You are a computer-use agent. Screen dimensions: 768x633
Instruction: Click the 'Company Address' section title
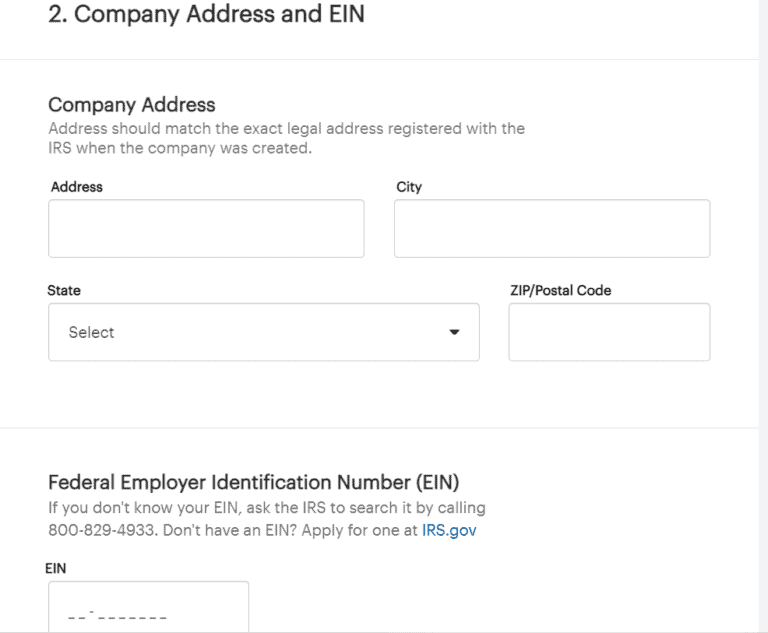coord(131,105)
